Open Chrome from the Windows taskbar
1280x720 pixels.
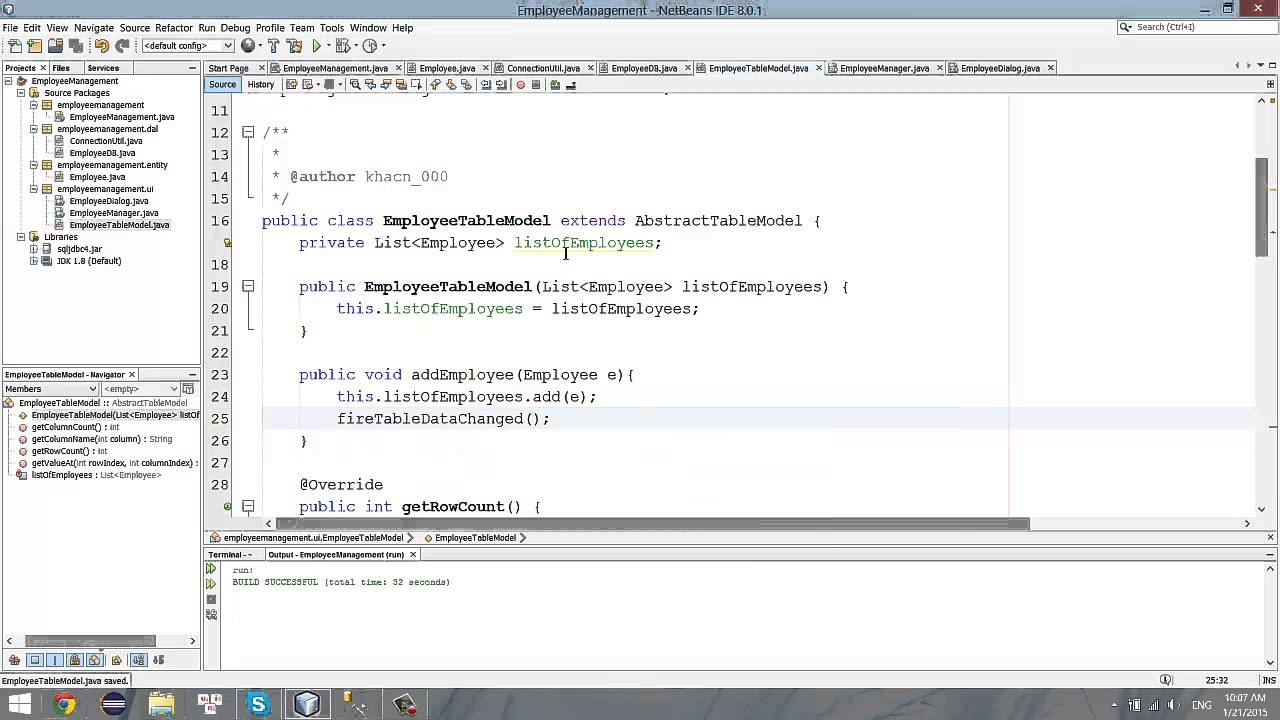(64, 704)
